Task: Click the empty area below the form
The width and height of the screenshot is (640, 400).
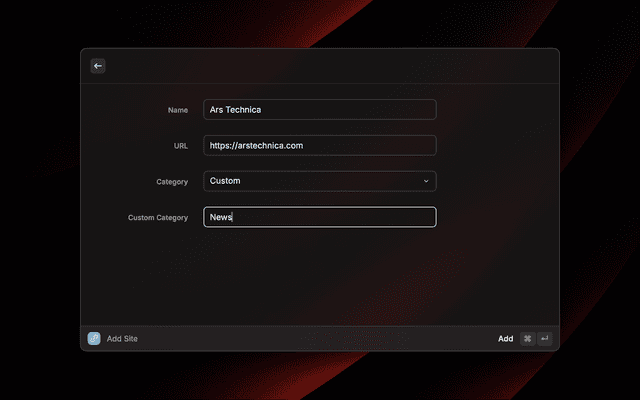Action: [x=320, y=280]
